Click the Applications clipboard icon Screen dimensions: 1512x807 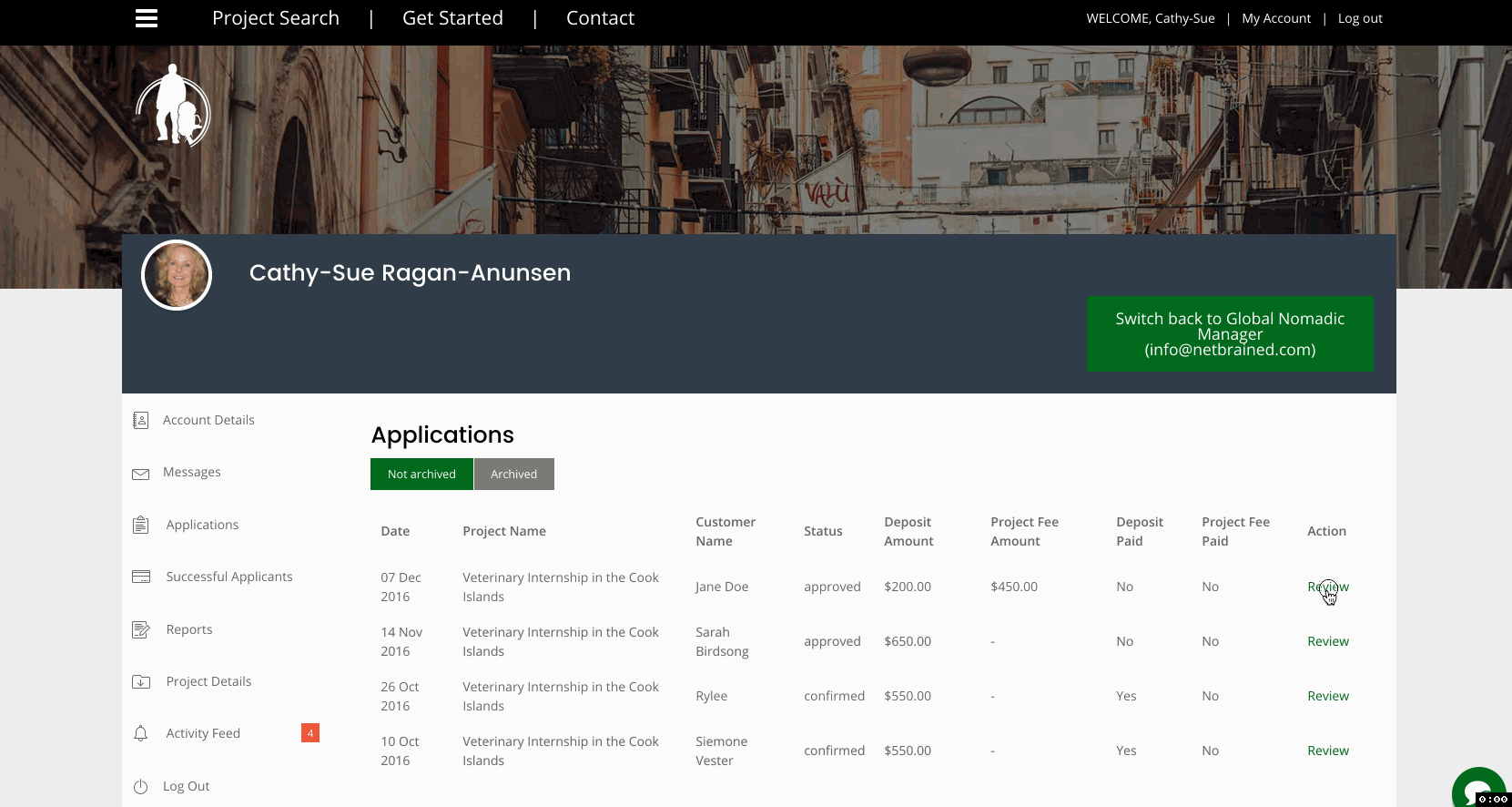[141, 525]
